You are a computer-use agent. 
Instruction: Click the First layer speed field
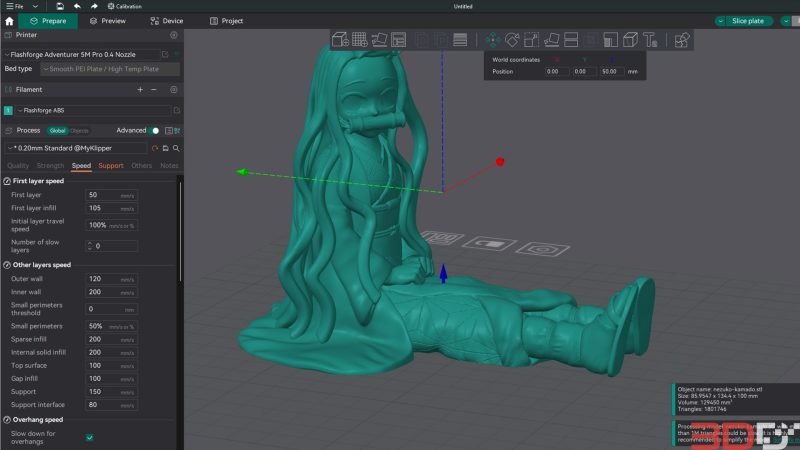(111, 195)
